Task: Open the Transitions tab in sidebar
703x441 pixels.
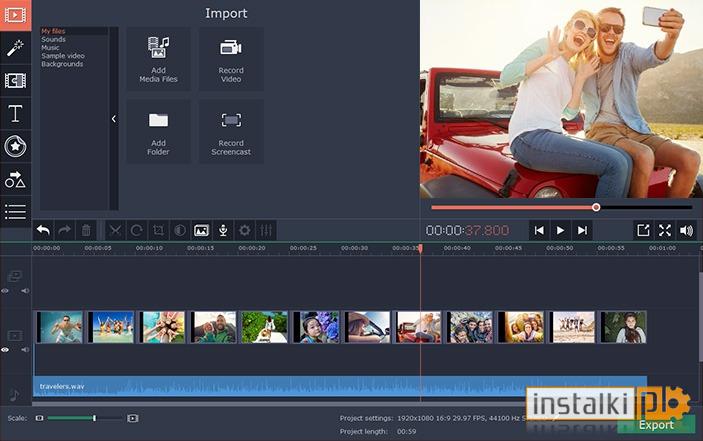Action: [15, 81]
